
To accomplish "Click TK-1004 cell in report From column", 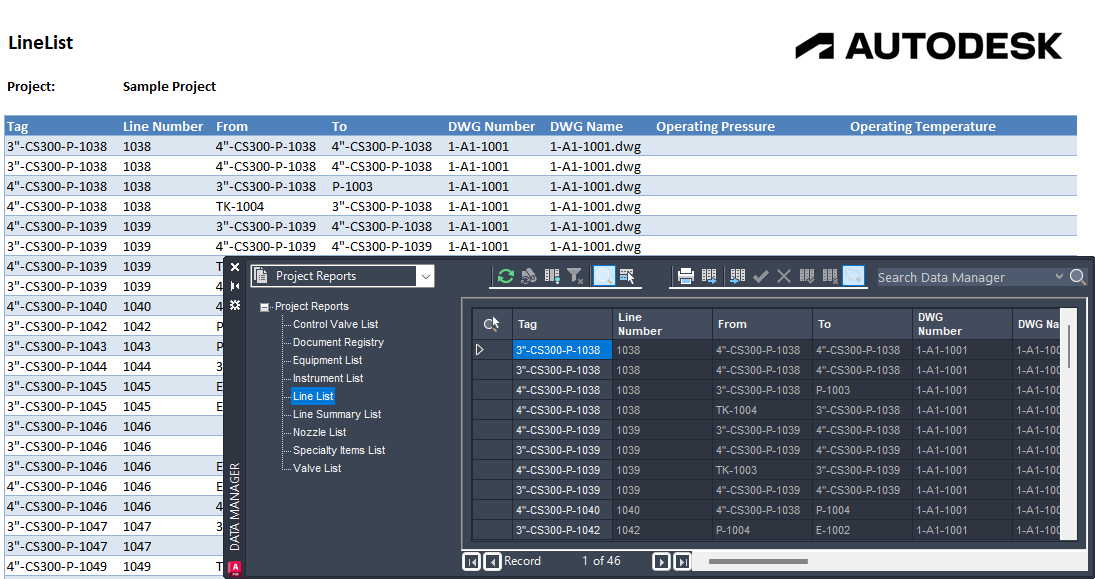I will click(x=240, y=207).
